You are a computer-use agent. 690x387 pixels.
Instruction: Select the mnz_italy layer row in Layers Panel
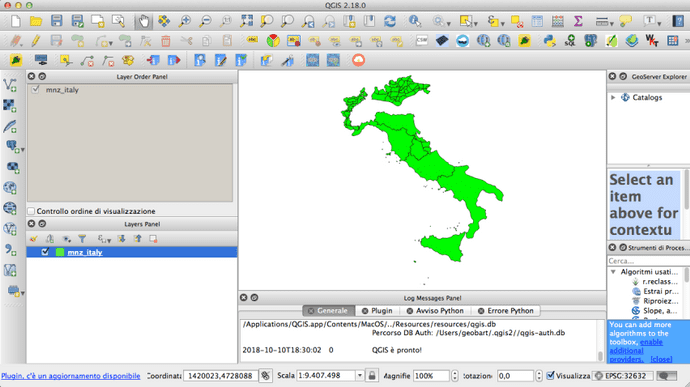tap(132, 252)
